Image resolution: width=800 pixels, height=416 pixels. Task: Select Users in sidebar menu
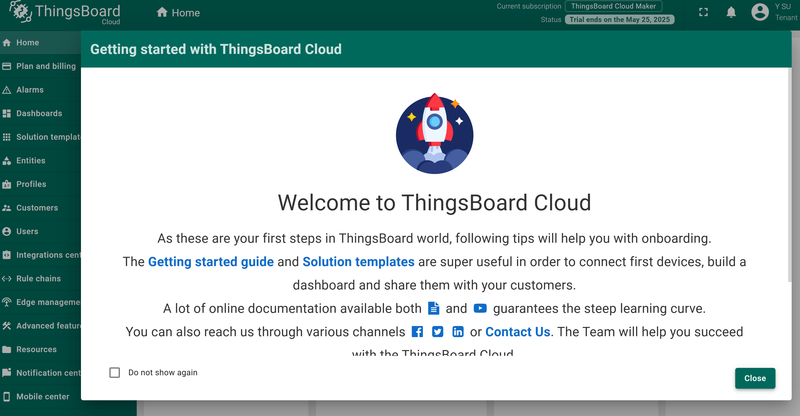click(40, 231)
